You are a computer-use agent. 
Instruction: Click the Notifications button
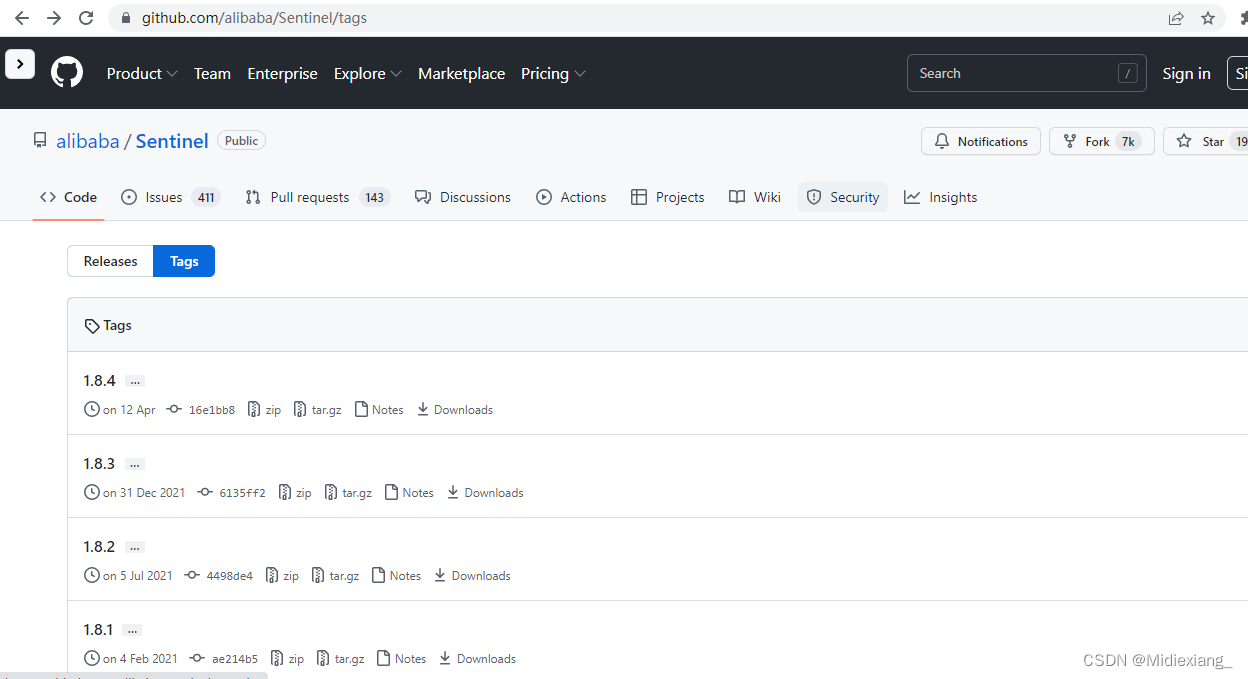click(981, 141)
